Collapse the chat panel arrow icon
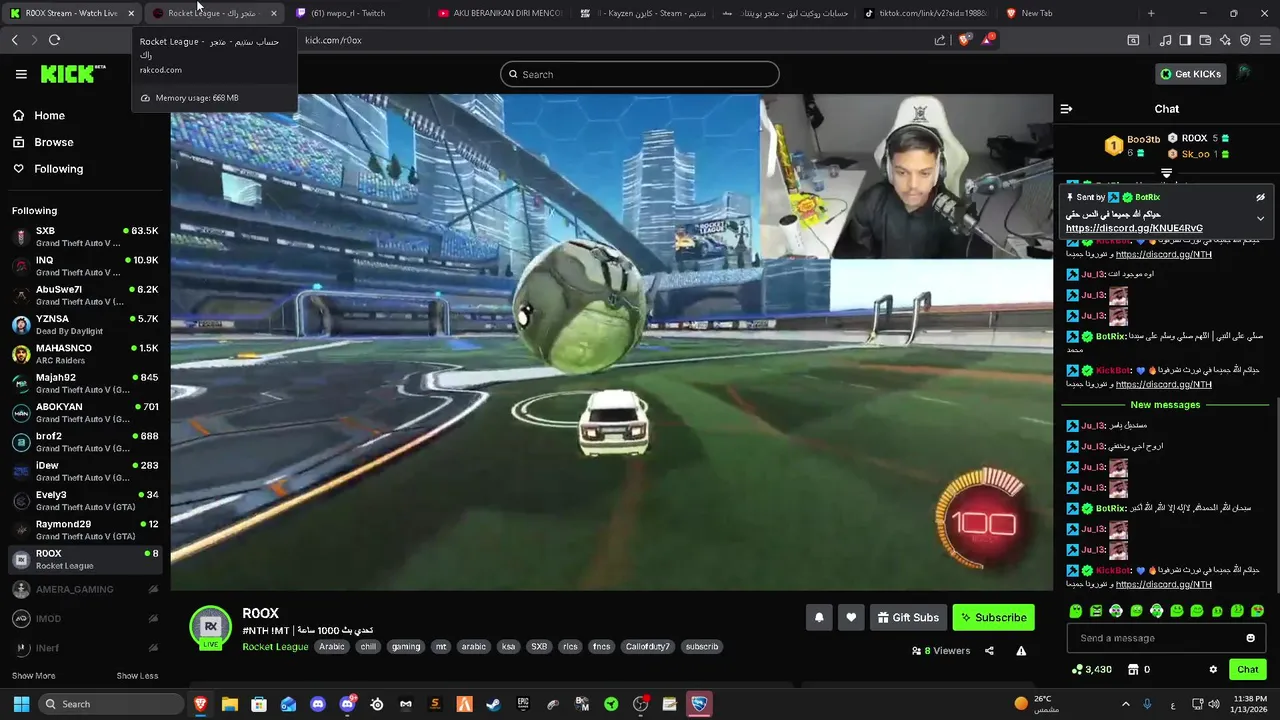This screenshot has height=720, width=1280. (x=1066, y=109)
